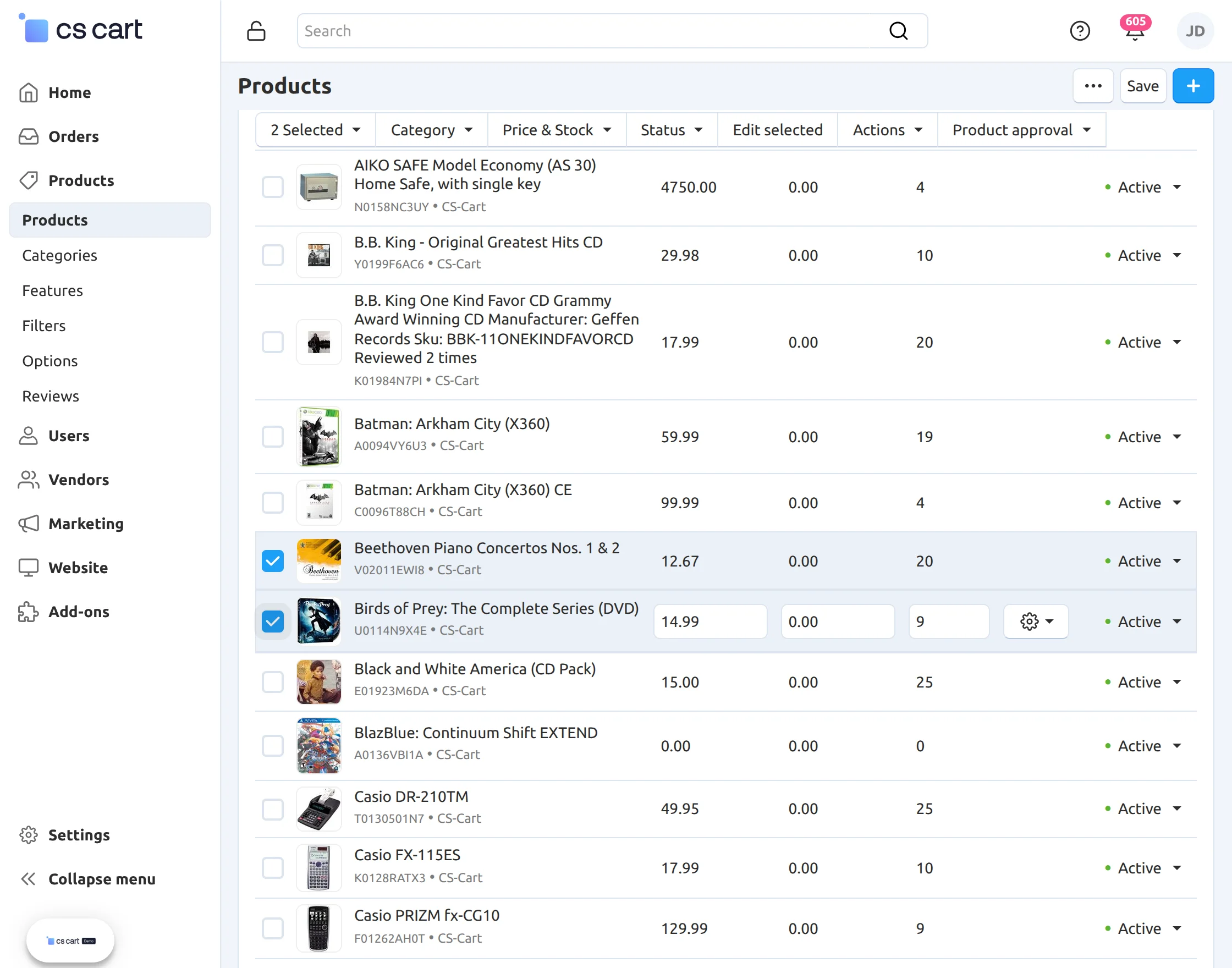Click the search magnifier icon
Viewport: 1232px width, 968px height.
coord(898,31)
